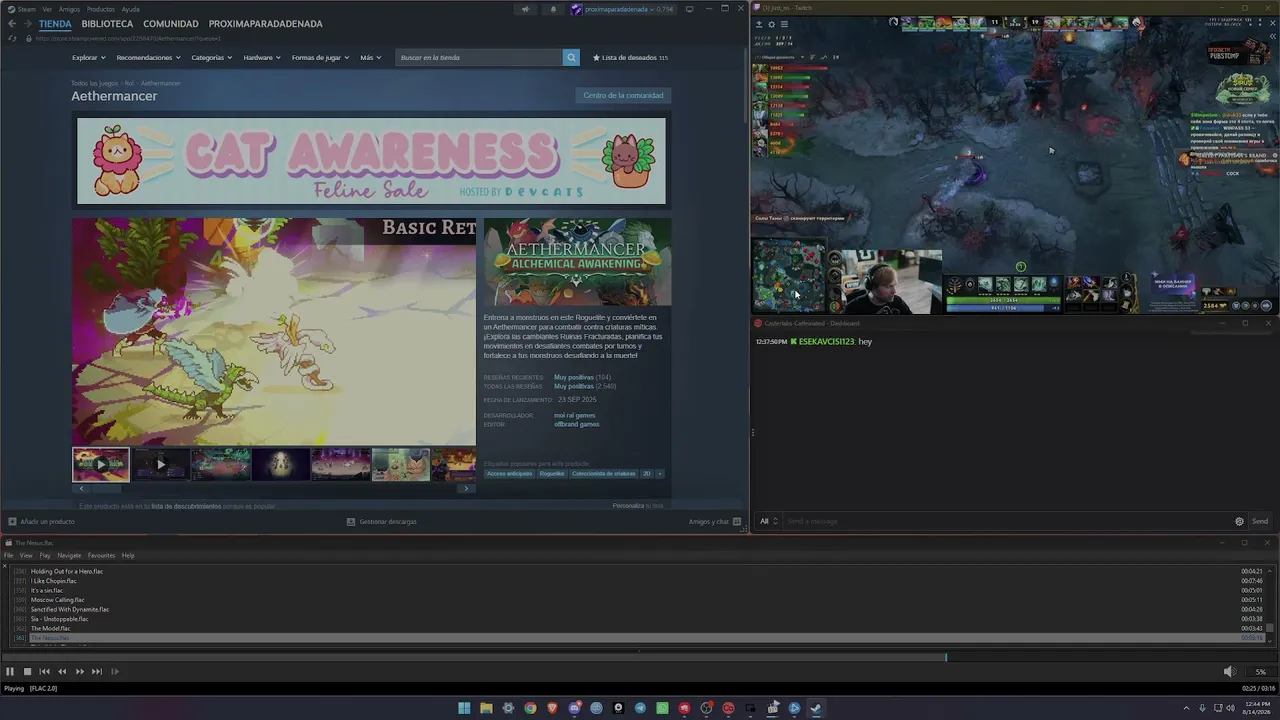Click the chat message input box
The width and height of the screenshot is (1280, 720).
coord(1005,521)
